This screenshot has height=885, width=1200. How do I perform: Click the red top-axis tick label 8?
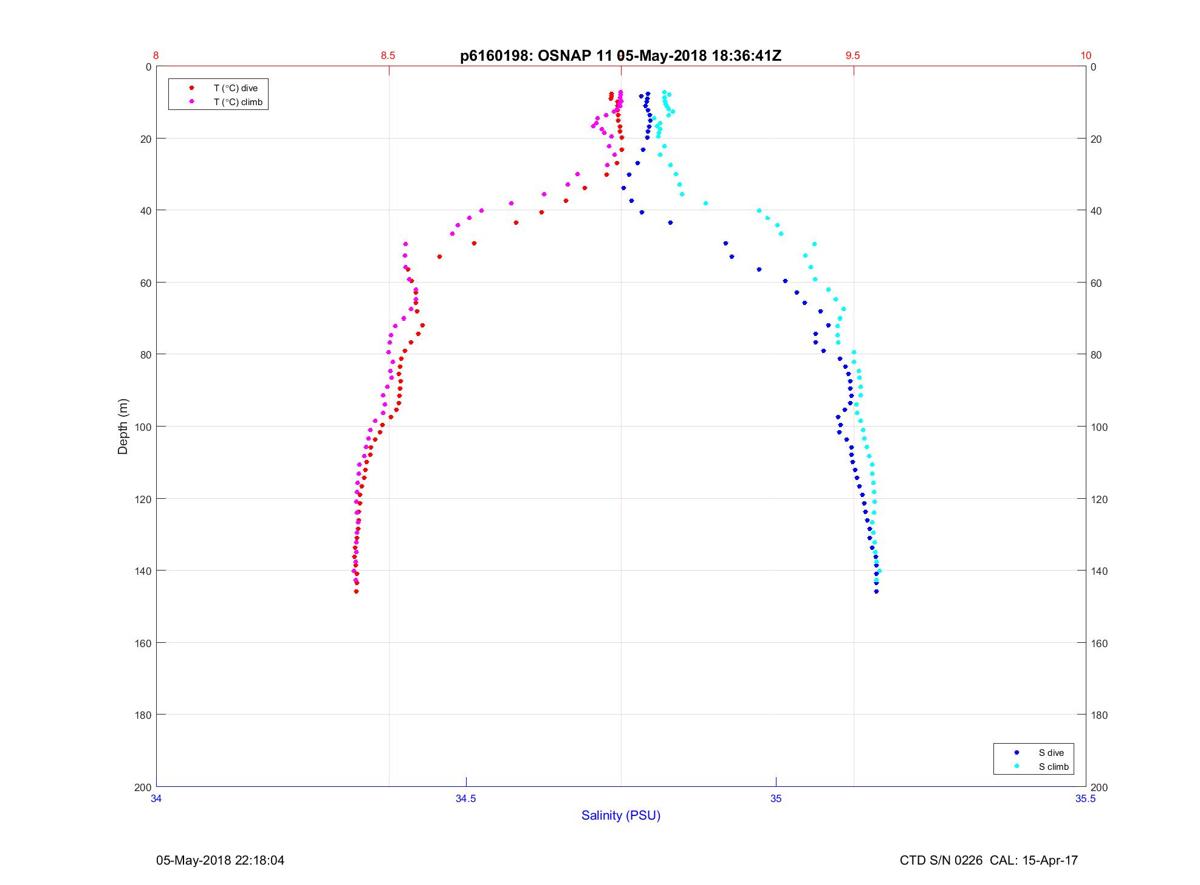coord(156,56)
